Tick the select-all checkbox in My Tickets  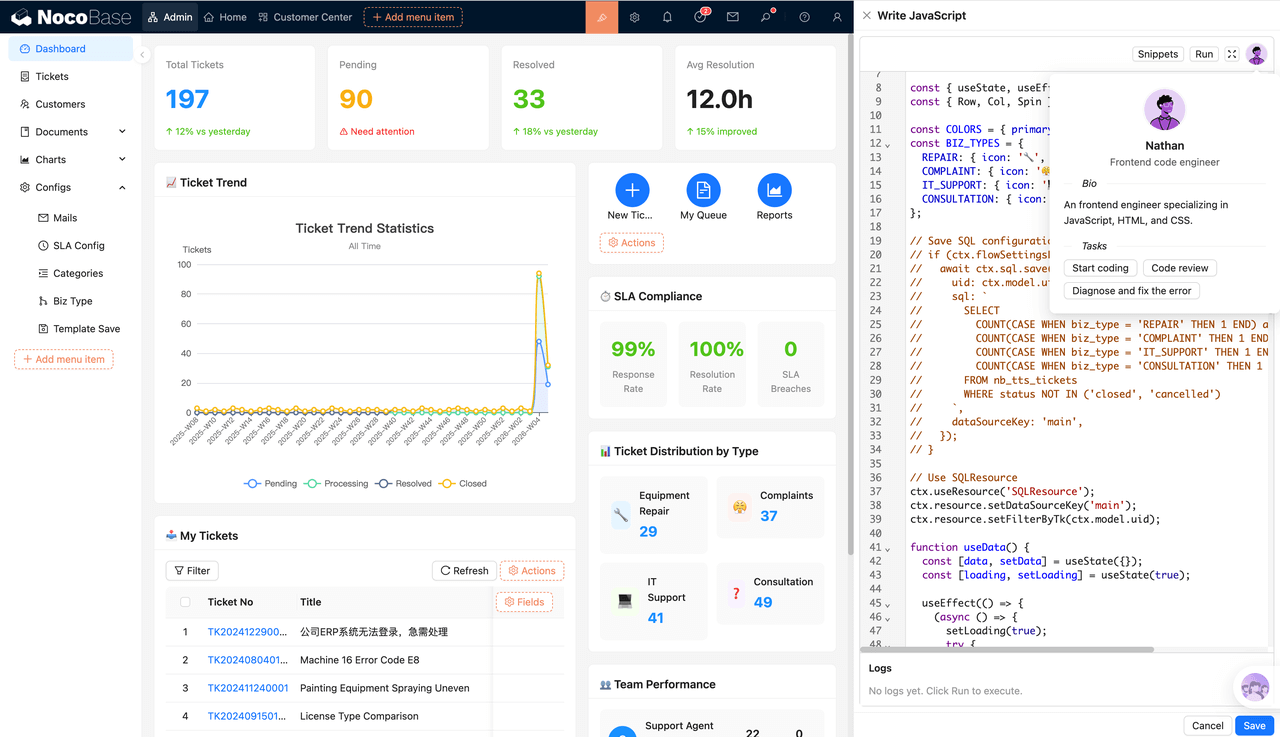[x=185, y=602]
